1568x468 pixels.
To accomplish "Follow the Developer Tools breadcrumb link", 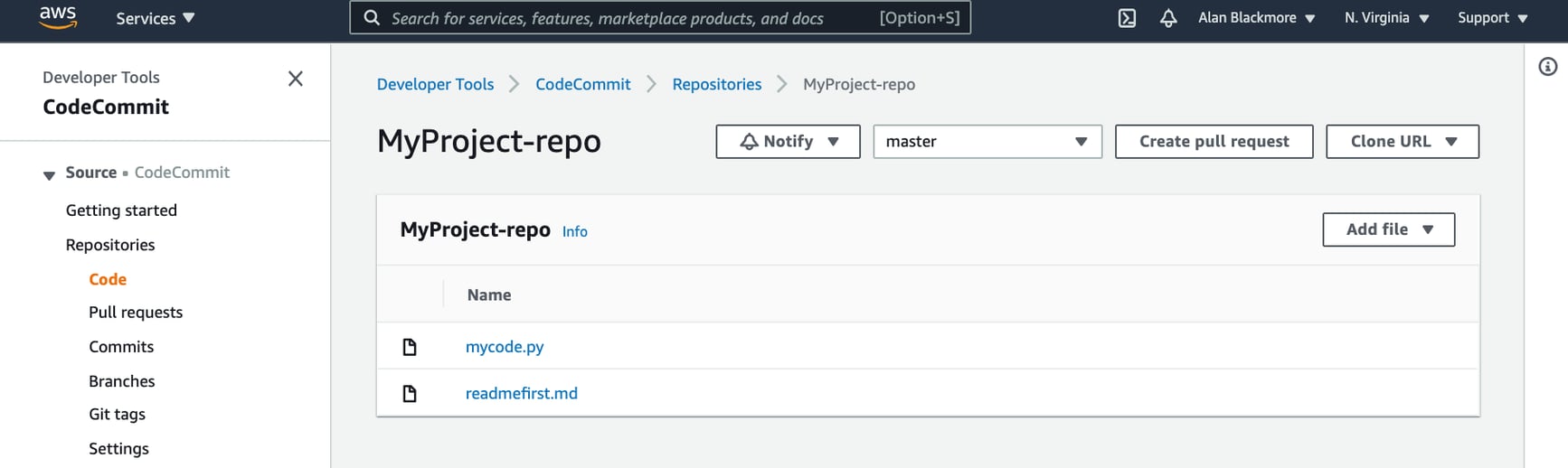I will point(435,84).
